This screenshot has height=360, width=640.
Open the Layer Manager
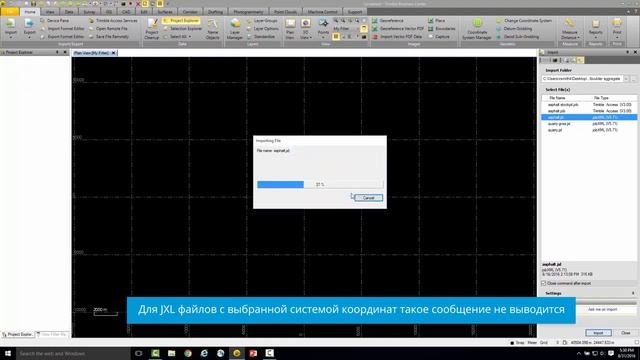235,29
